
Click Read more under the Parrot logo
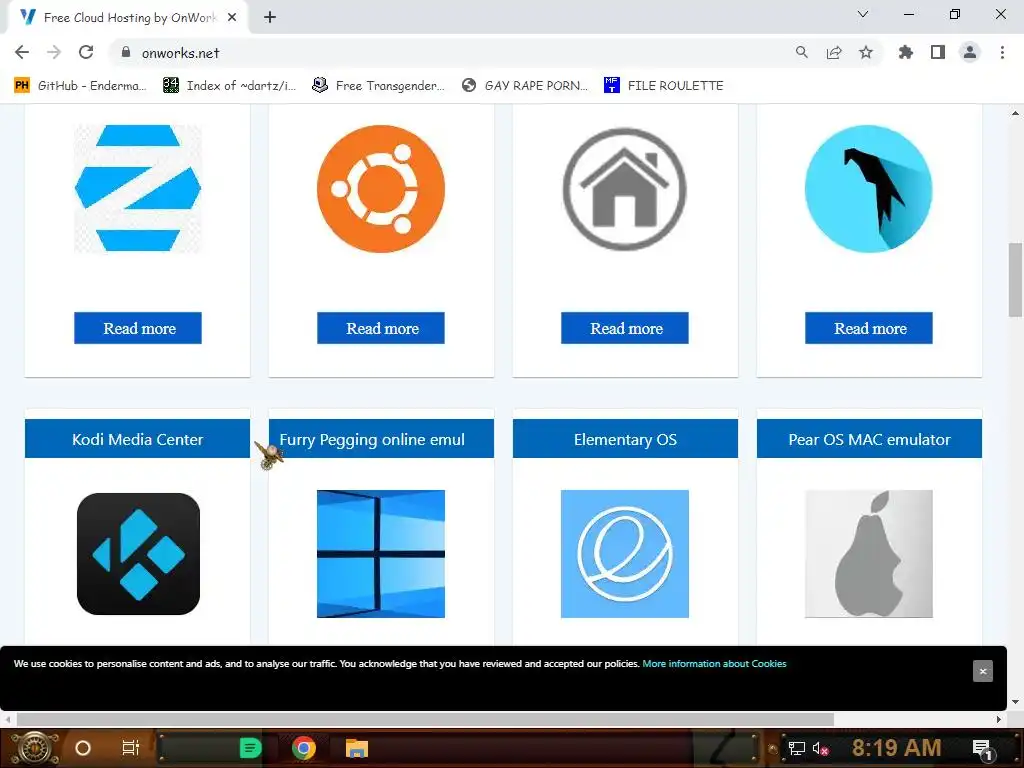click(x=869, y=328)
